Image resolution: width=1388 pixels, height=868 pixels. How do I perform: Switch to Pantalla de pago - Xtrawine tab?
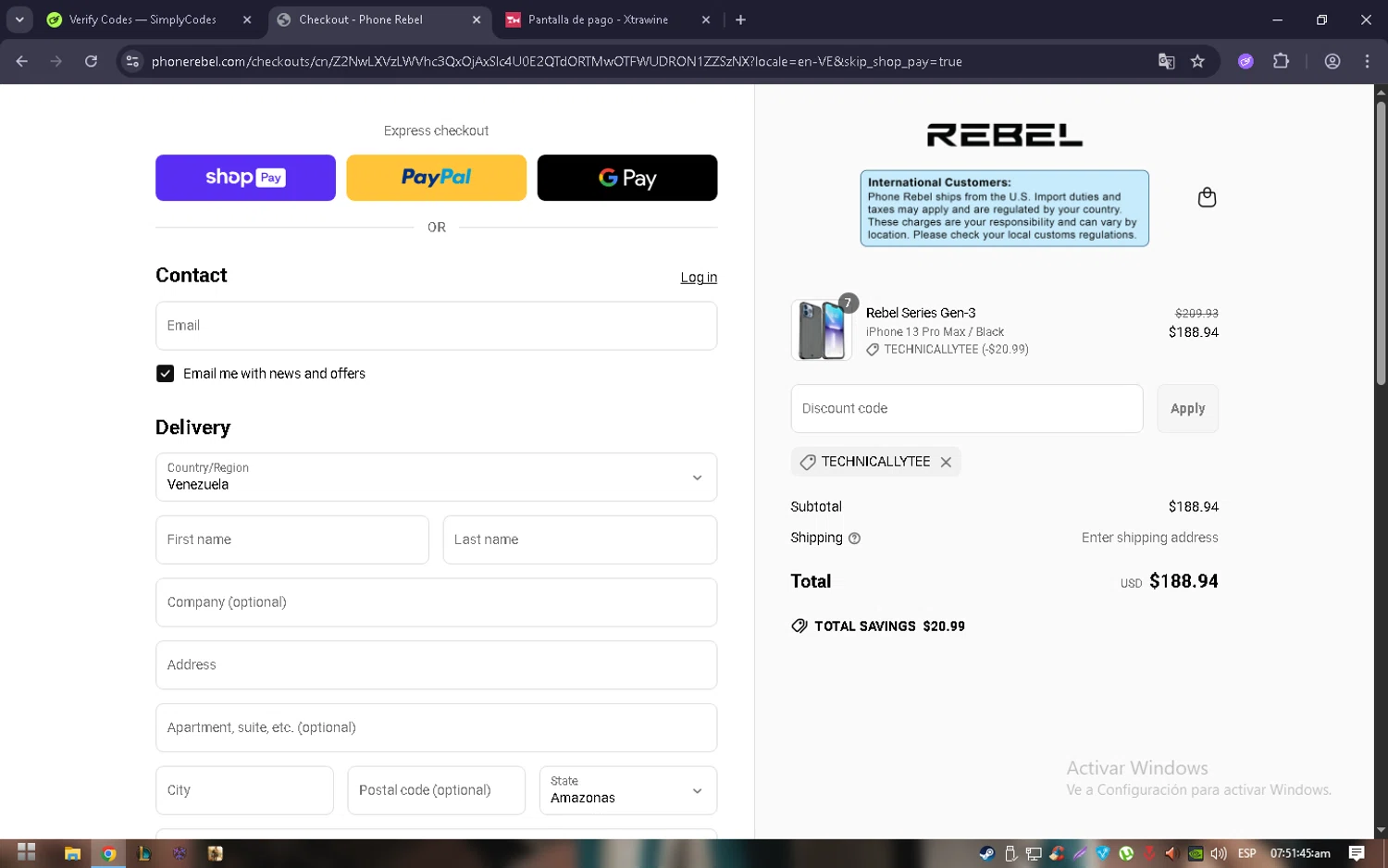tap(598, 19)
